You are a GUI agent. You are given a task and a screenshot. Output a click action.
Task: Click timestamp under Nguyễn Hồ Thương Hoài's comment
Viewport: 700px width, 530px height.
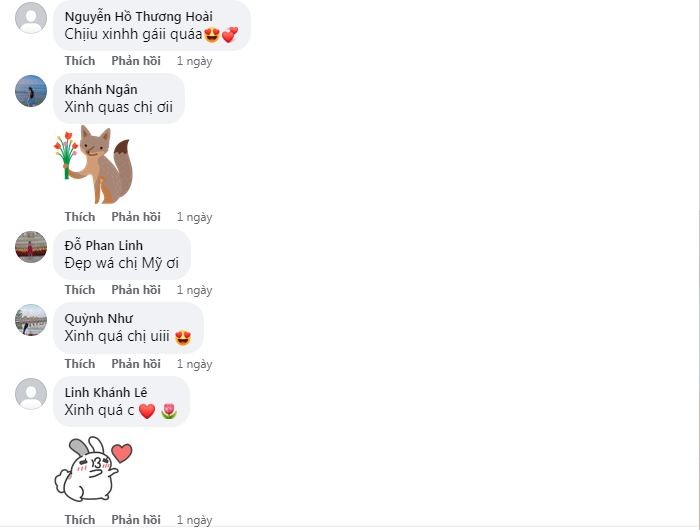click(x=194, y=61)
